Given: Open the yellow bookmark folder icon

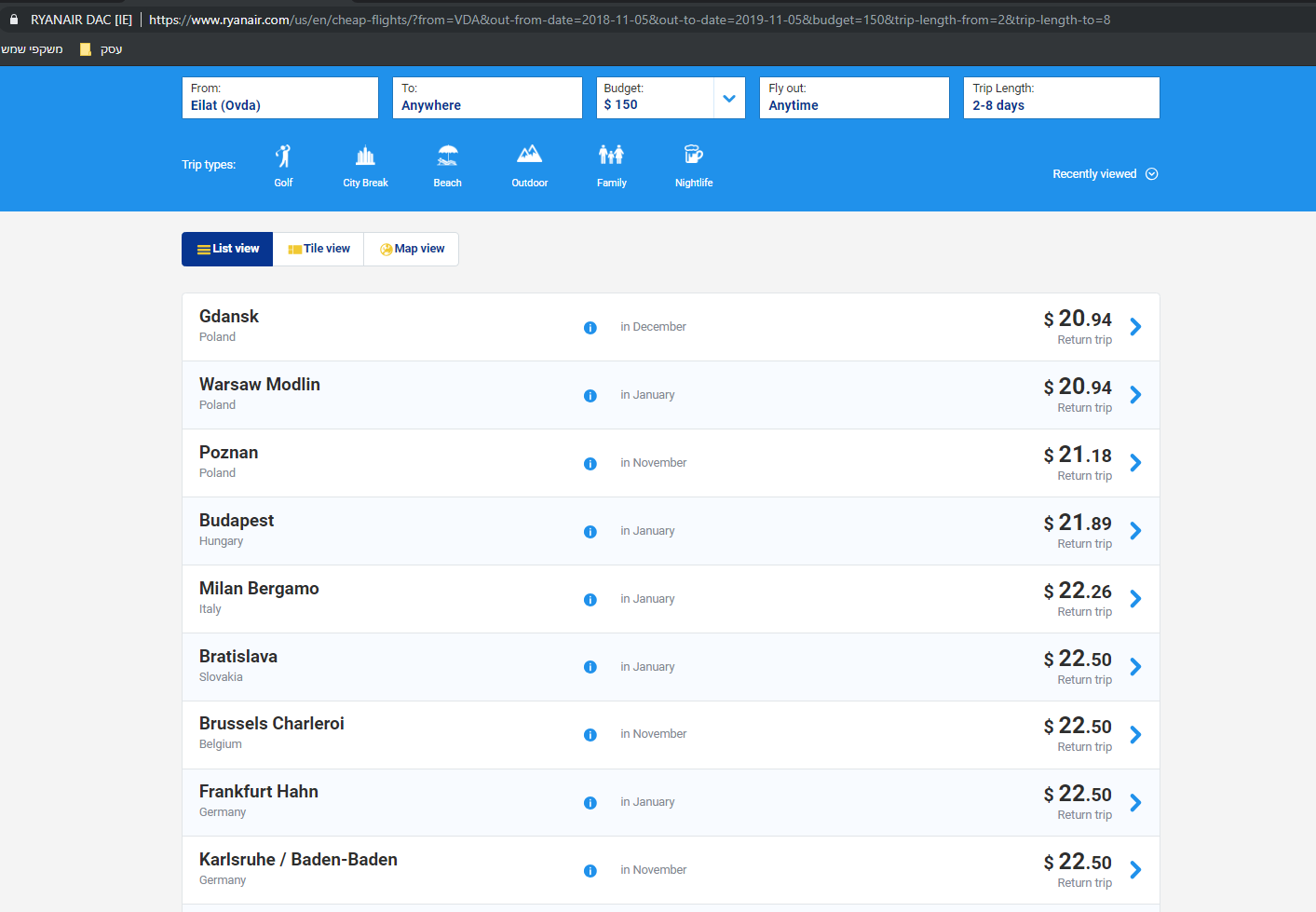Looking at the screenshot, I should pos(86,49).
